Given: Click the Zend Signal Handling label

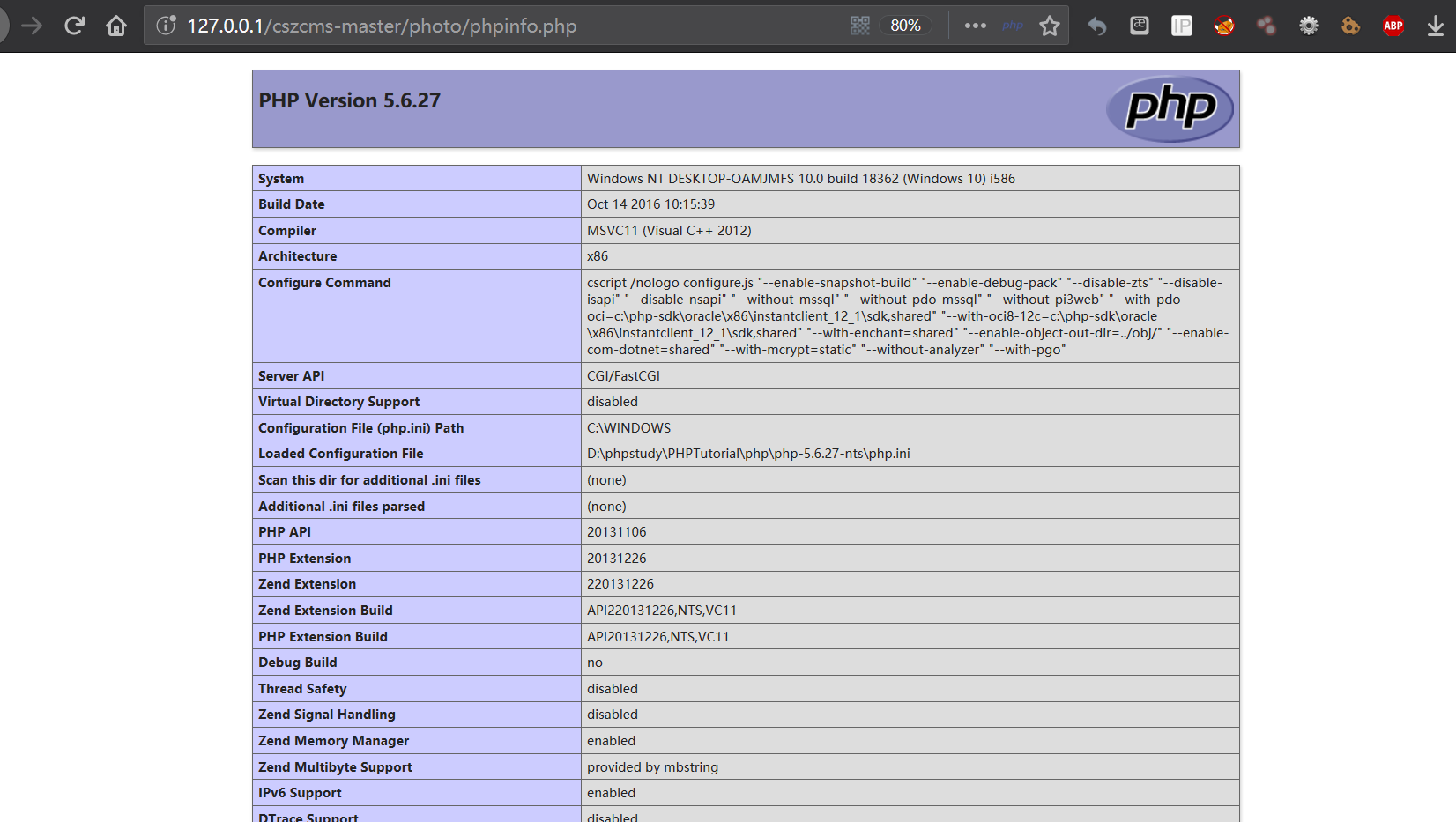Looking at the screenshot, I should pyautogui.click(x=327, y=715).
